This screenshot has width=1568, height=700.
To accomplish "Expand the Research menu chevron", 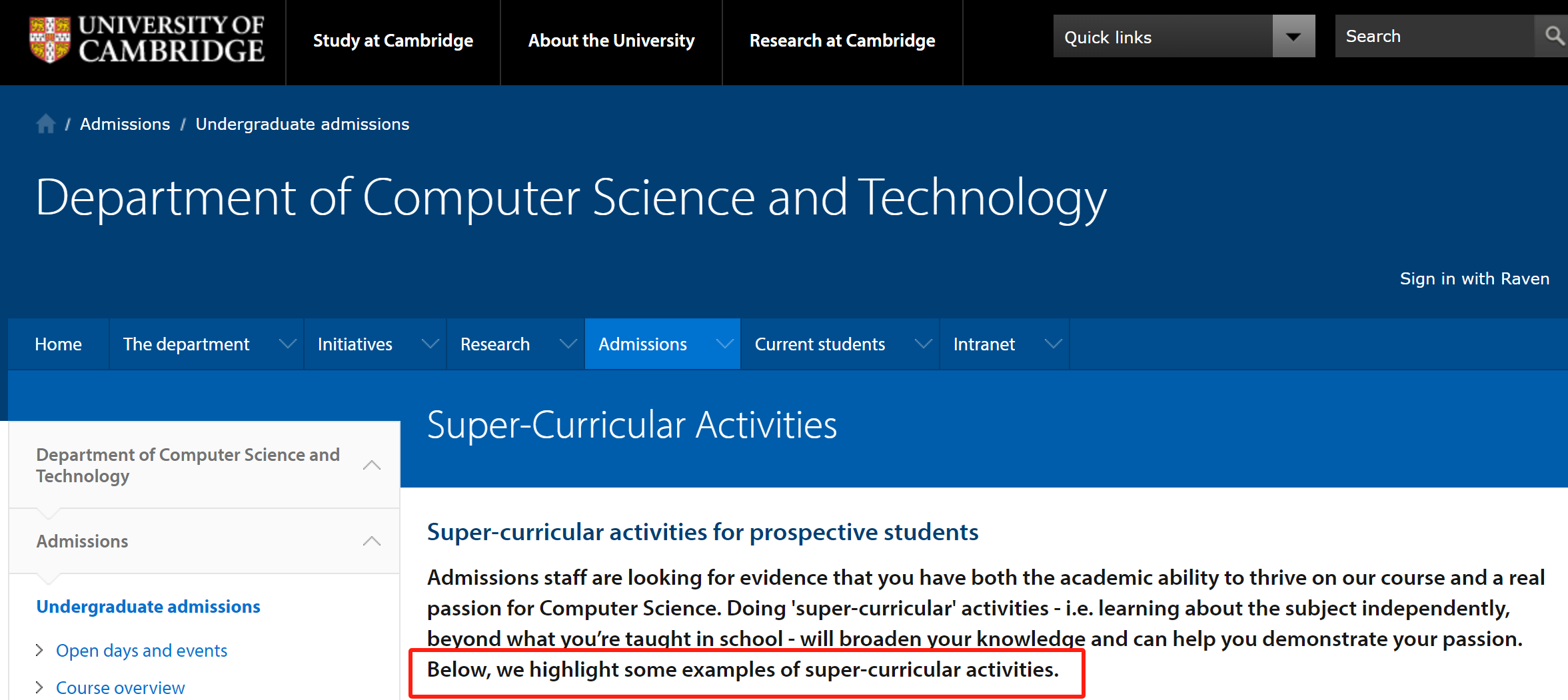I will 568,344.
